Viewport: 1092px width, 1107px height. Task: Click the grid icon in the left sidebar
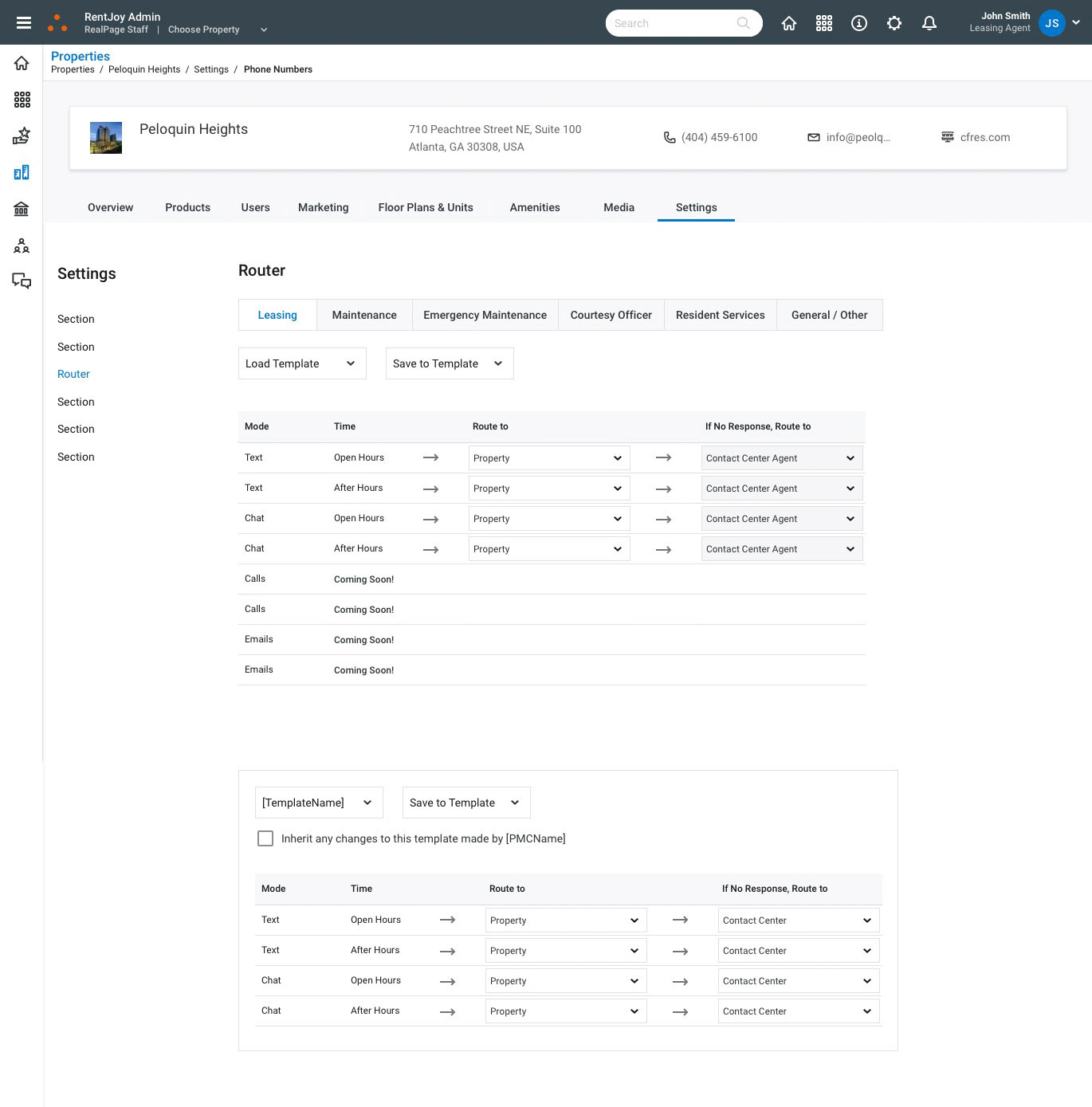click(22, 100)
